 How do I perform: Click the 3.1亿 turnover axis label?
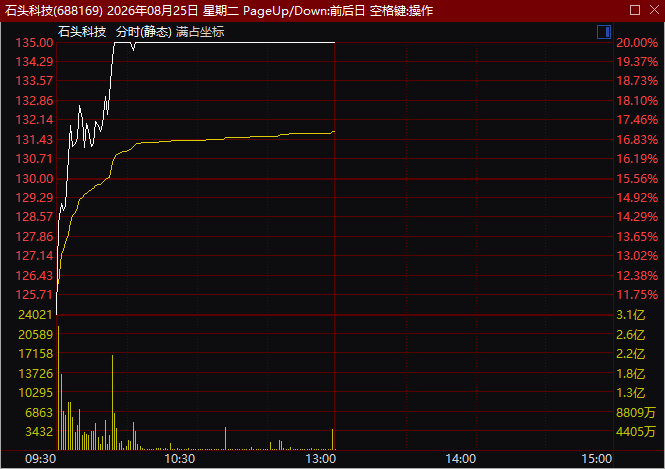tap(630, 315)
